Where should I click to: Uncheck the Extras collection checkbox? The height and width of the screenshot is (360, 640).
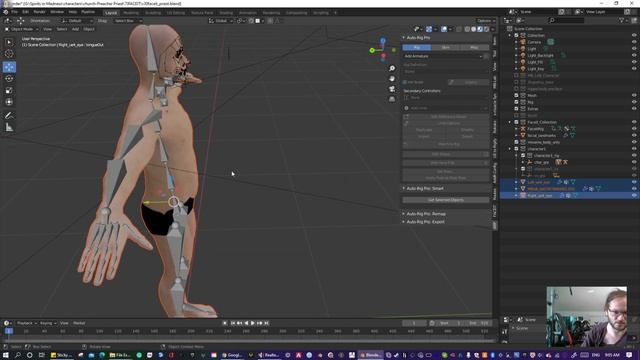pos(516,109)
